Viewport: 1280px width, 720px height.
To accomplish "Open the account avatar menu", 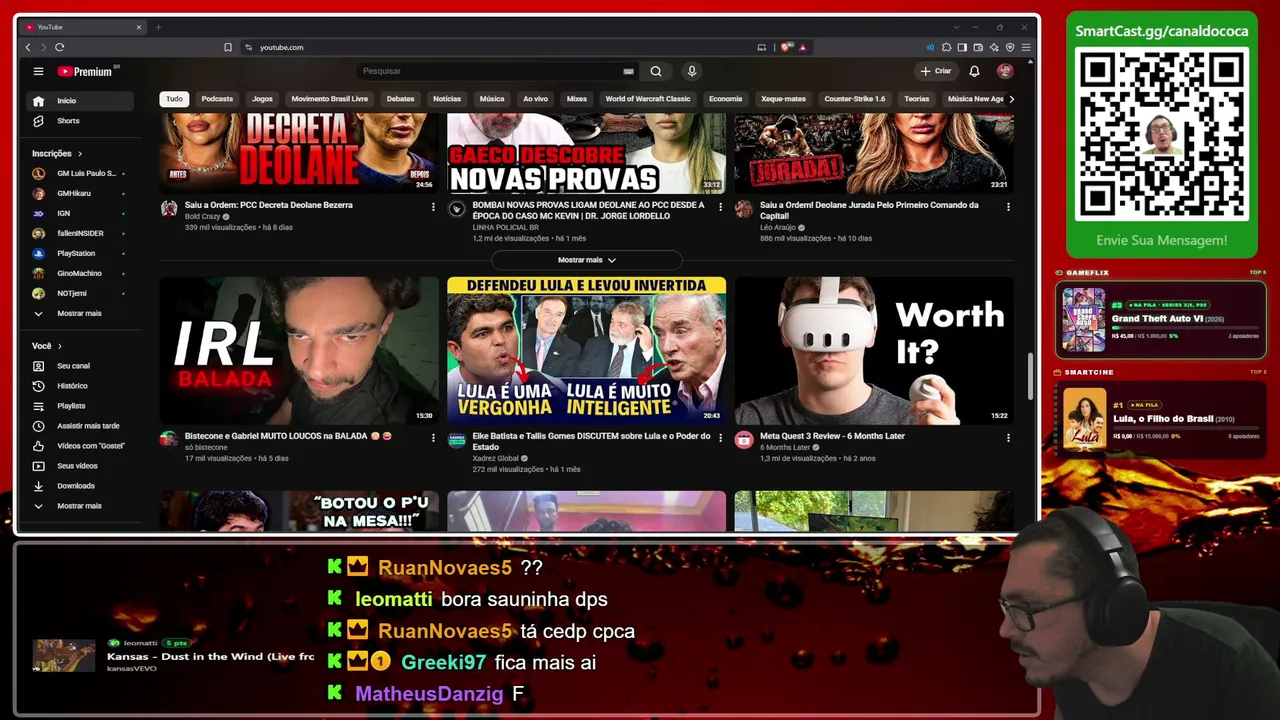I will (x=1005, y=71).
